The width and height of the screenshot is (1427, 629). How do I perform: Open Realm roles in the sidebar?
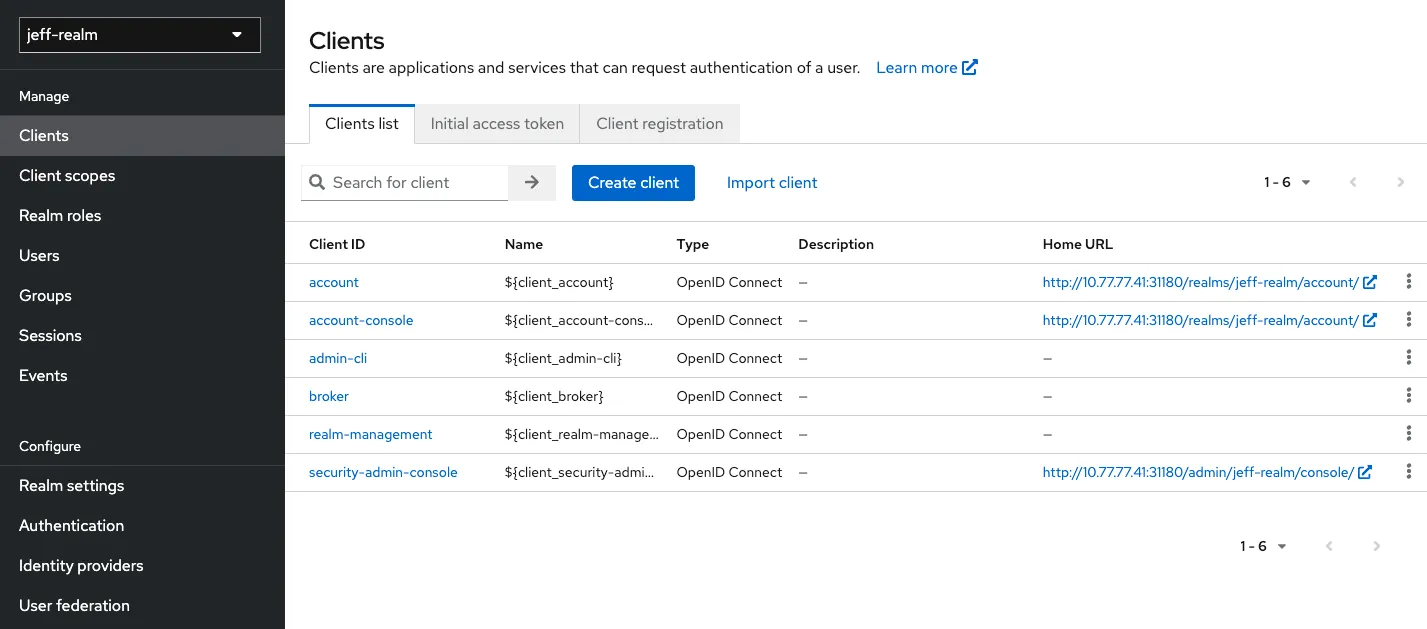pos(142,215)
